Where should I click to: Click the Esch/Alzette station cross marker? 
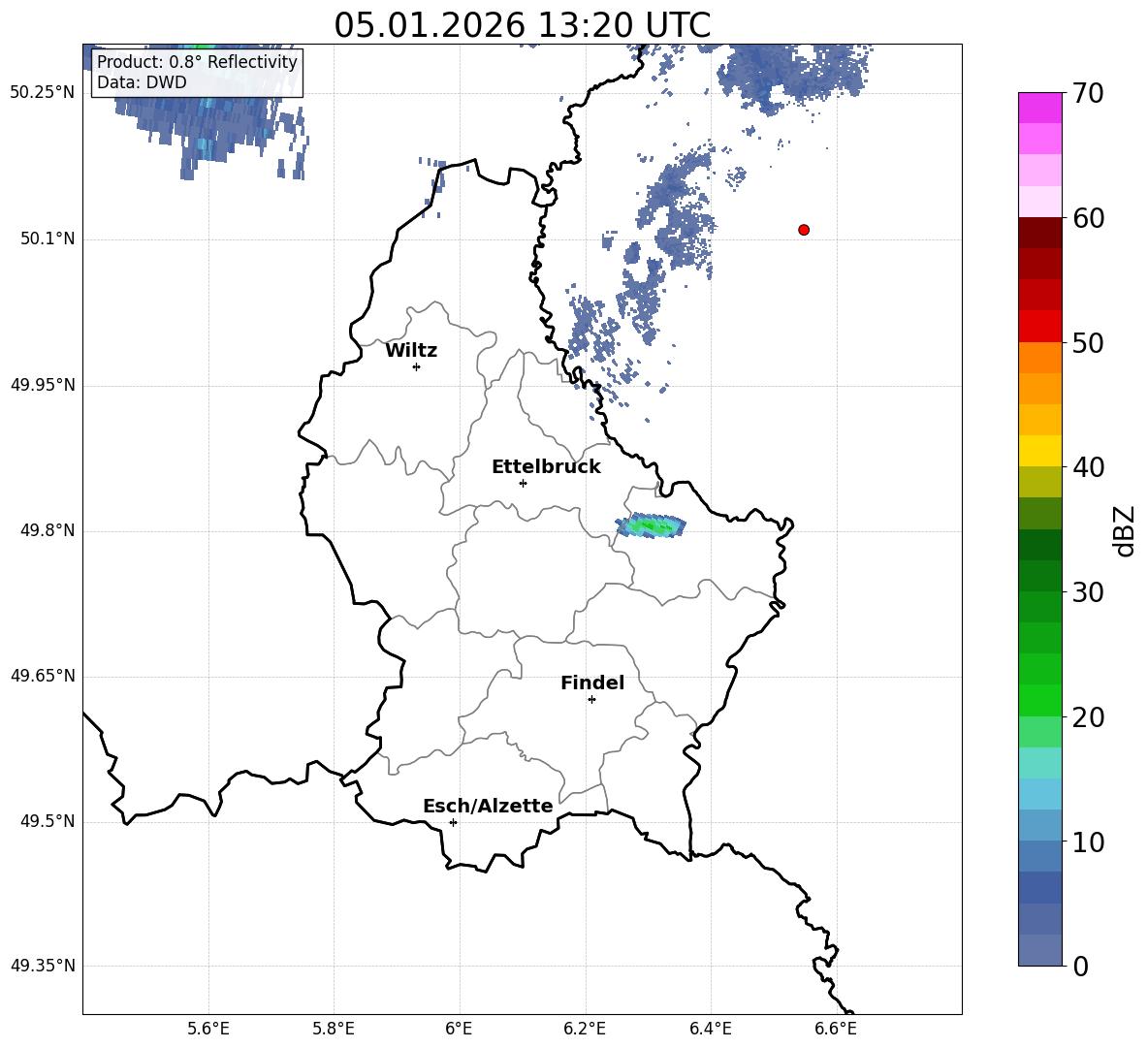[453, 822]
